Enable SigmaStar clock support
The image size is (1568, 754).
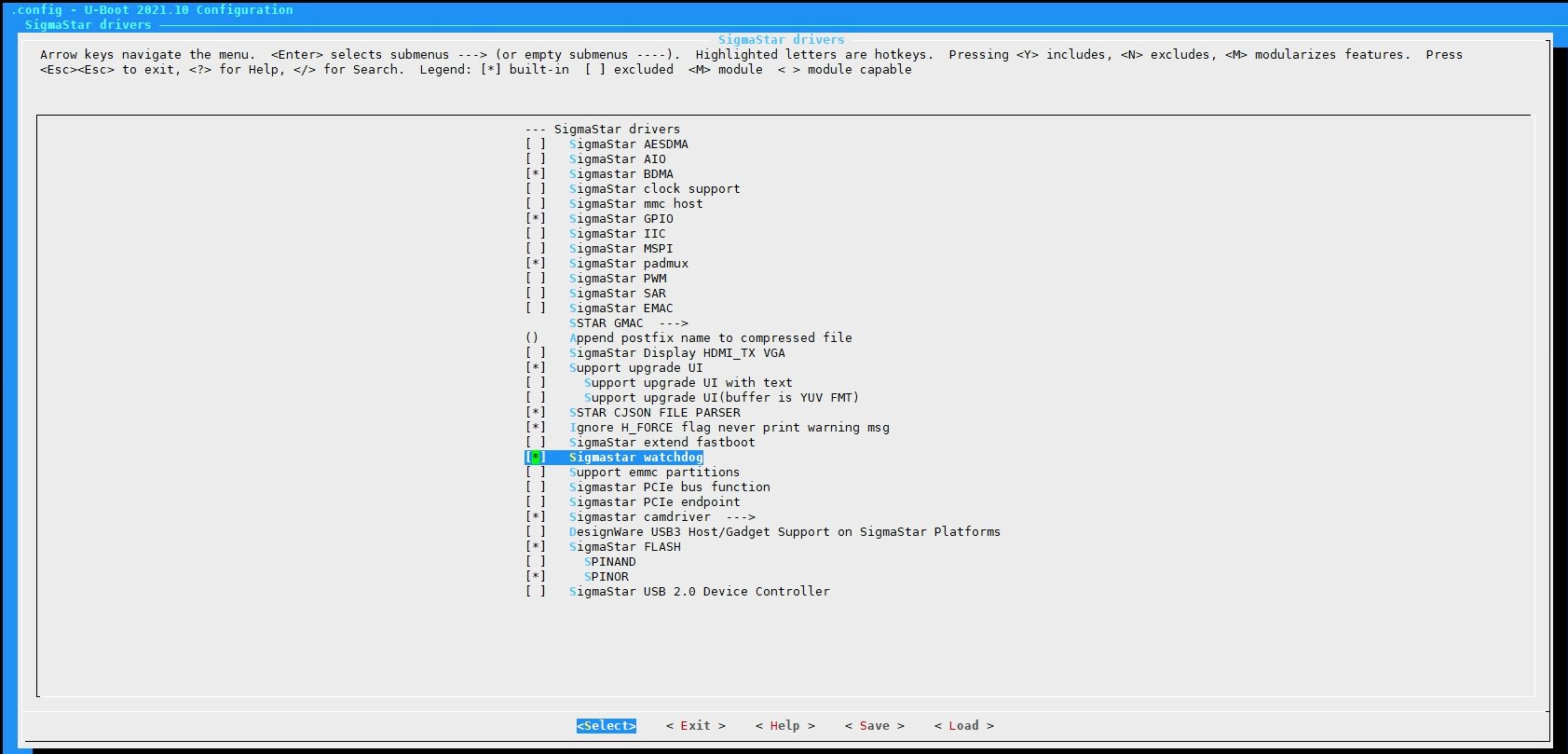coord(633,189)
